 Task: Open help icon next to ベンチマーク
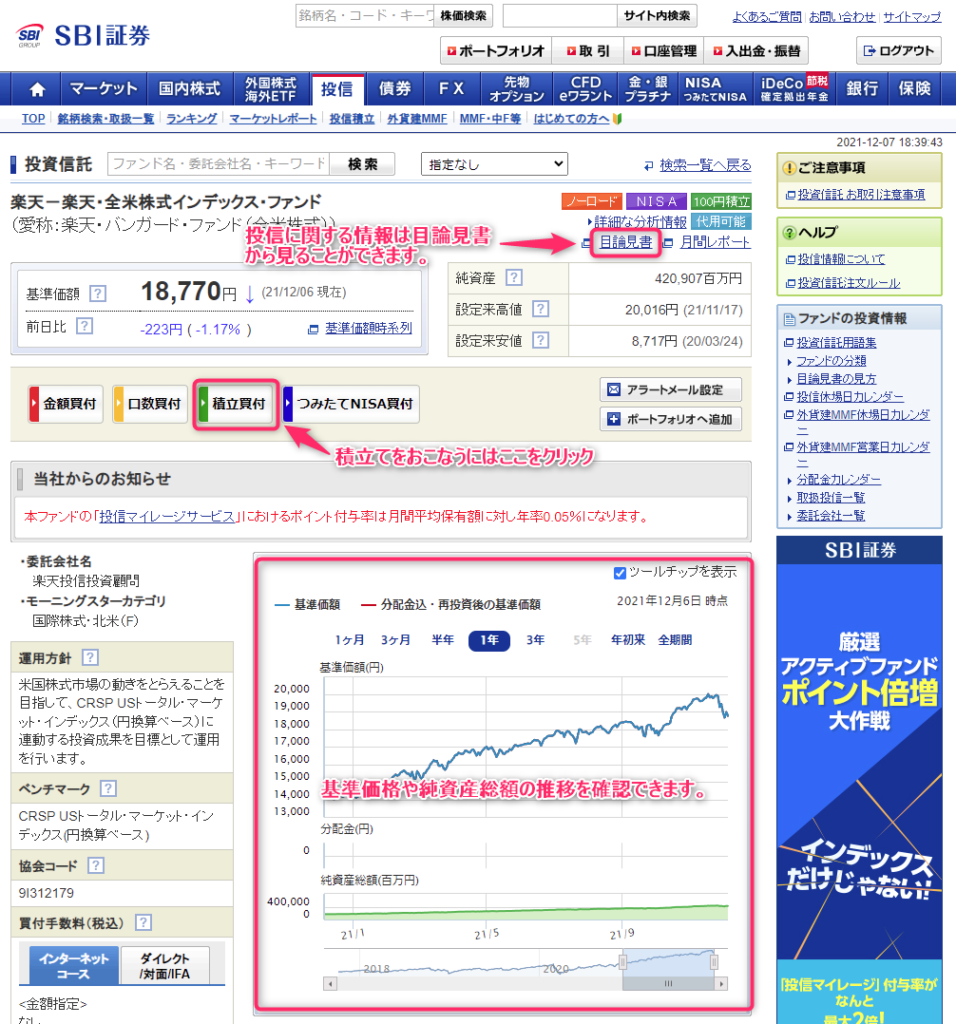click(x=108, y=788)
